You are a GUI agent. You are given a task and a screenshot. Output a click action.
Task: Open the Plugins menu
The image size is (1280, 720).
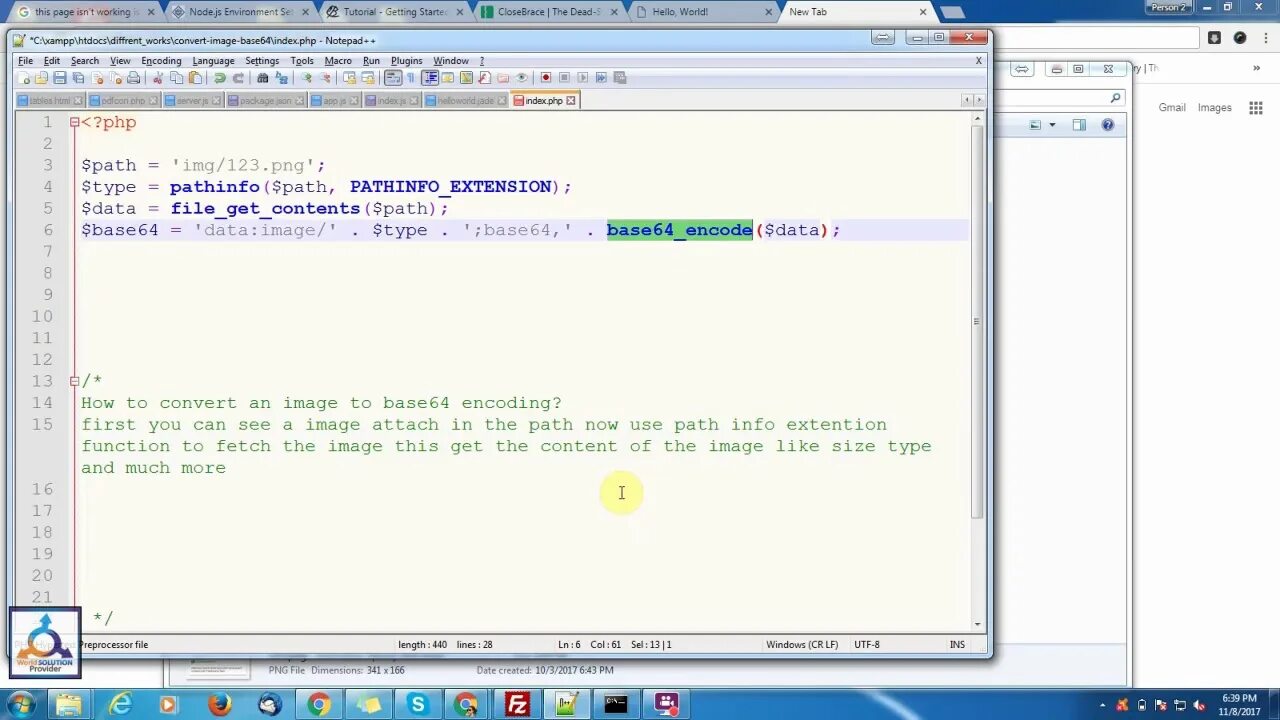coord(406,61)
